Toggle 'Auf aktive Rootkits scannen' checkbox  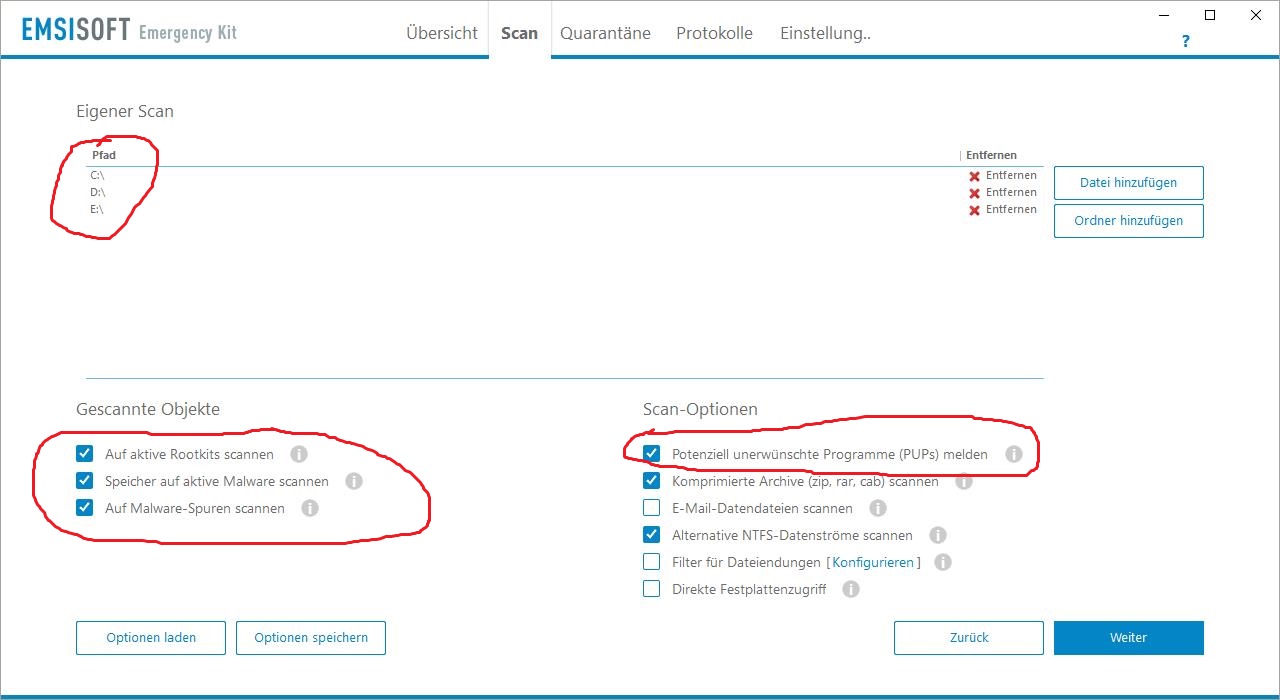pos(85,454)
